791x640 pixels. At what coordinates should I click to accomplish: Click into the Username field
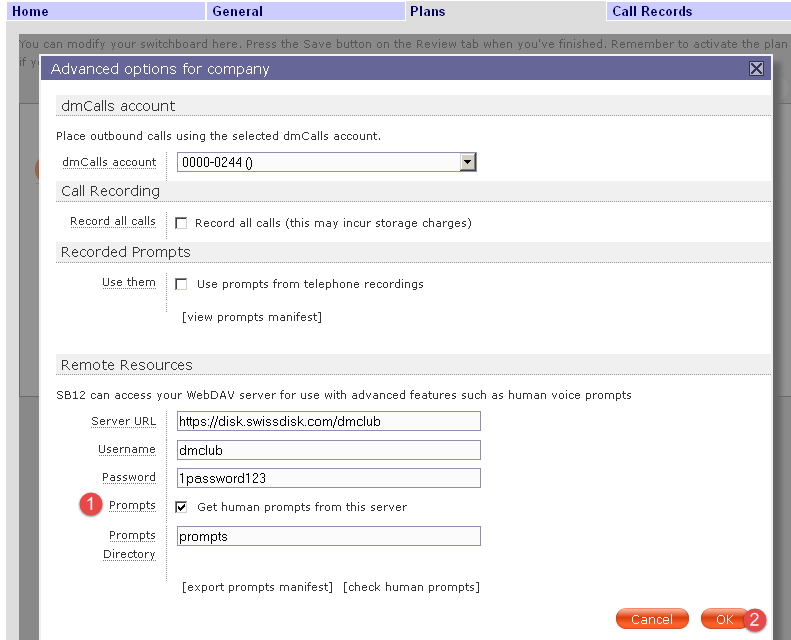328,450
